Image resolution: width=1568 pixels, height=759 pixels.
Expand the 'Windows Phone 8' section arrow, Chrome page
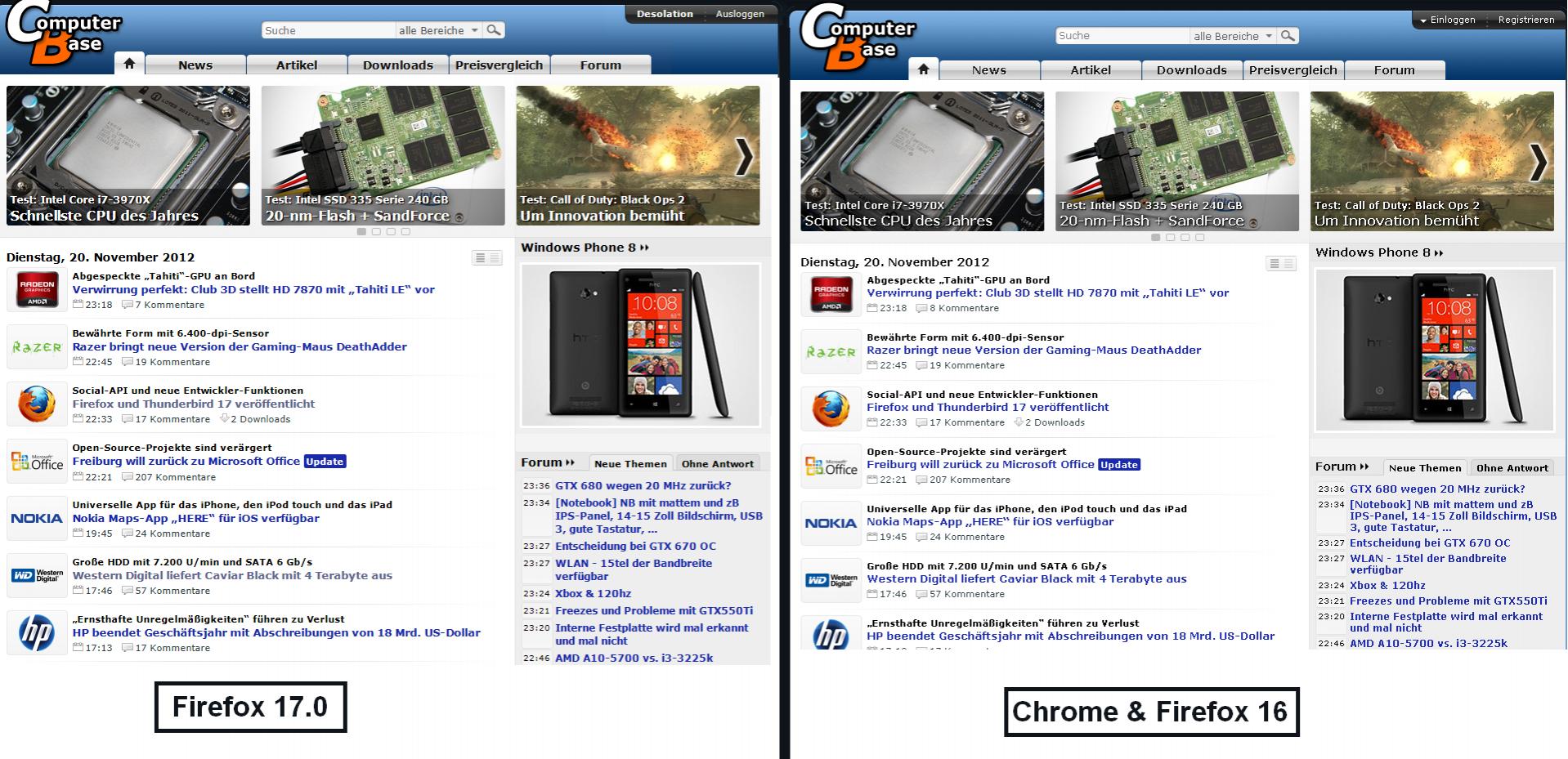(x=1439, y=253)
